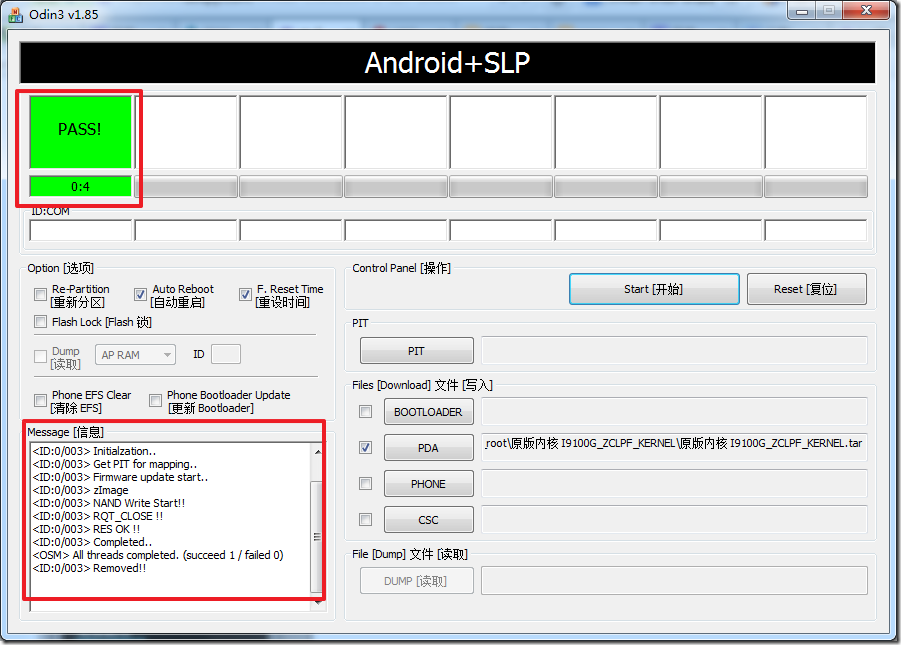Close the Odin3 window
Viewport: 901px width, 645px height.
point(867,10)
